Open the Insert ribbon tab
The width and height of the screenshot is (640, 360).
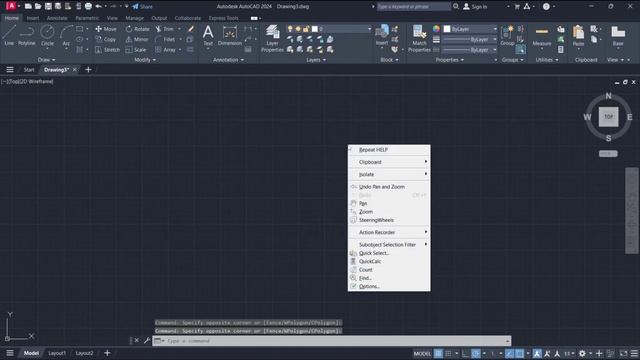33,18
